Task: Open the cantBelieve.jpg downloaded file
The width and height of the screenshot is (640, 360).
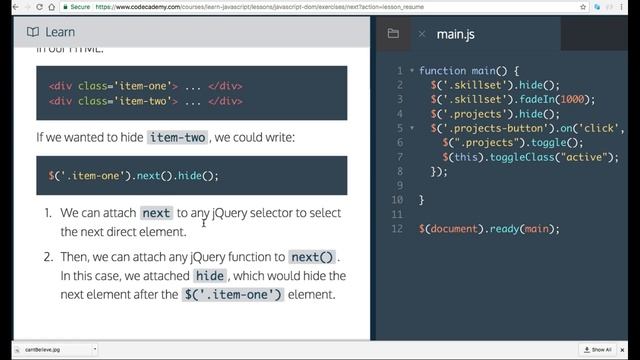Action: (42, 349)
